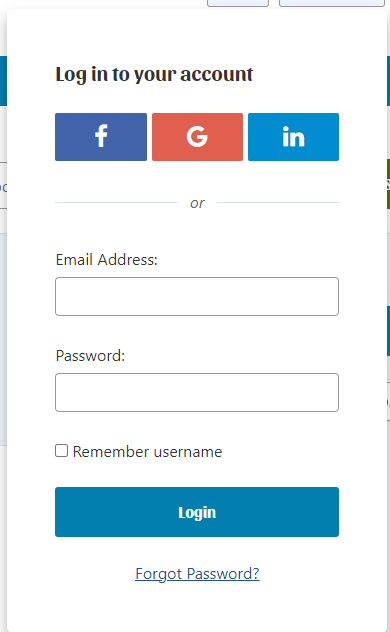
Task: Click the partially hidden top-left button behind the dialog
Action: click(238, 3)
